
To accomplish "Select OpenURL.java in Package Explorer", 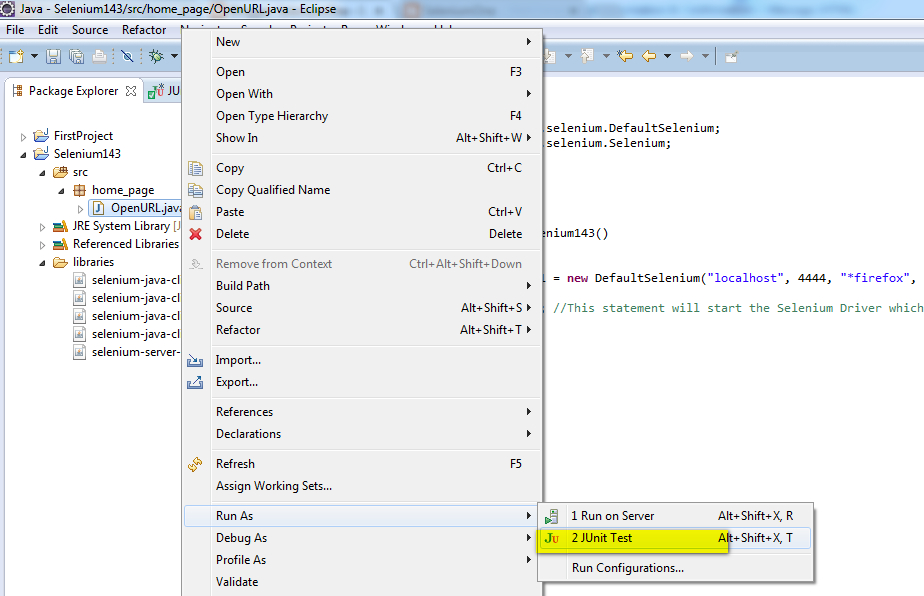I will [137, 208].
